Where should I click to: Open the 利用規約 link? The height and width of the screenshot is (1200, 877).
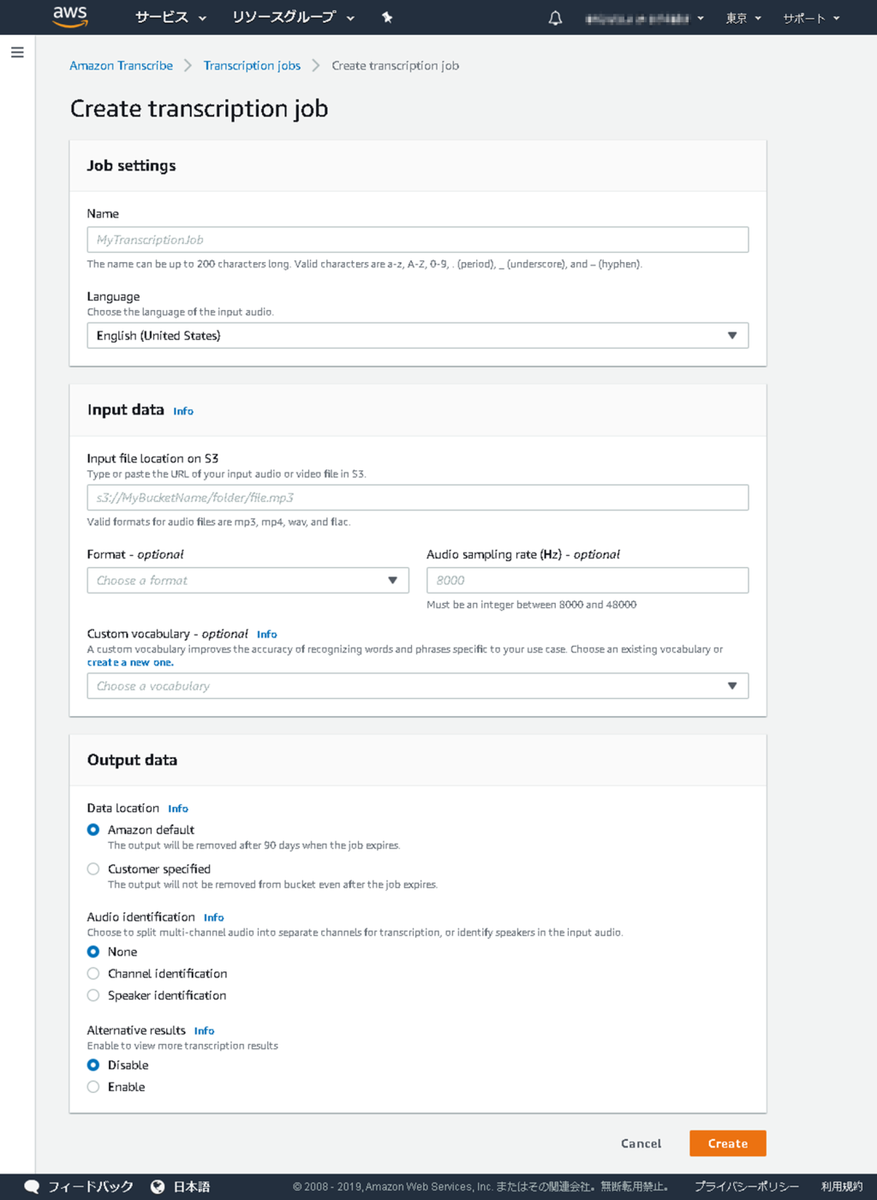[x=842, y=1187]
